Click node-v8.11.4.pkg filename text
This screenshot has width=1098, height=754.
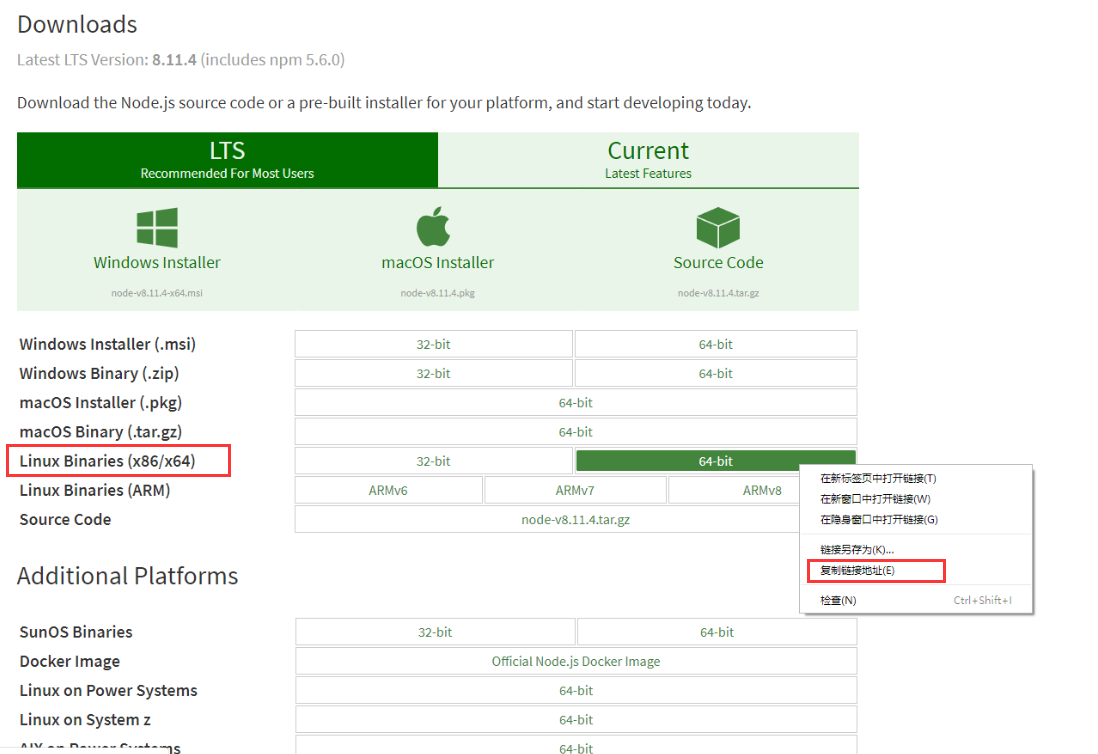point(438,293)
